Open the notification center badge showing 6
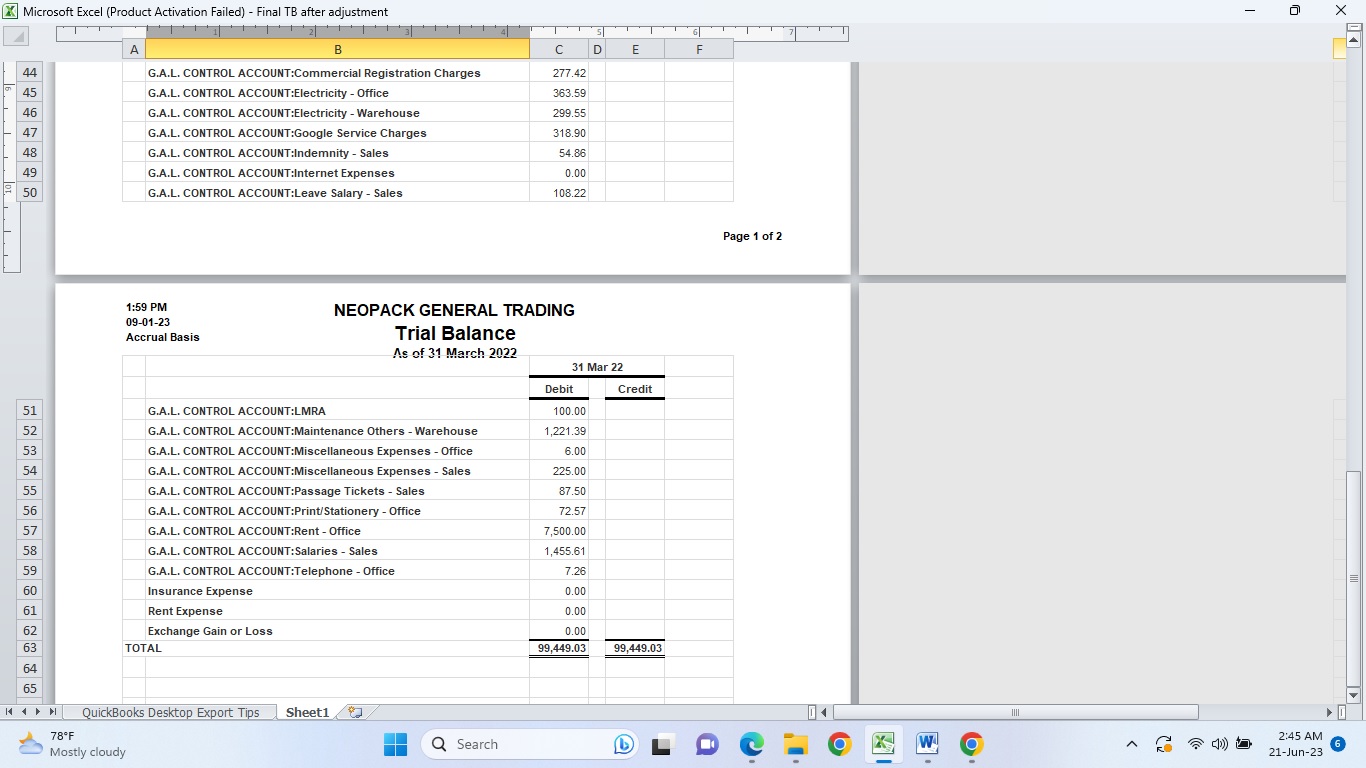This screenshot has width=1366, height=768. pos(1338,744)
